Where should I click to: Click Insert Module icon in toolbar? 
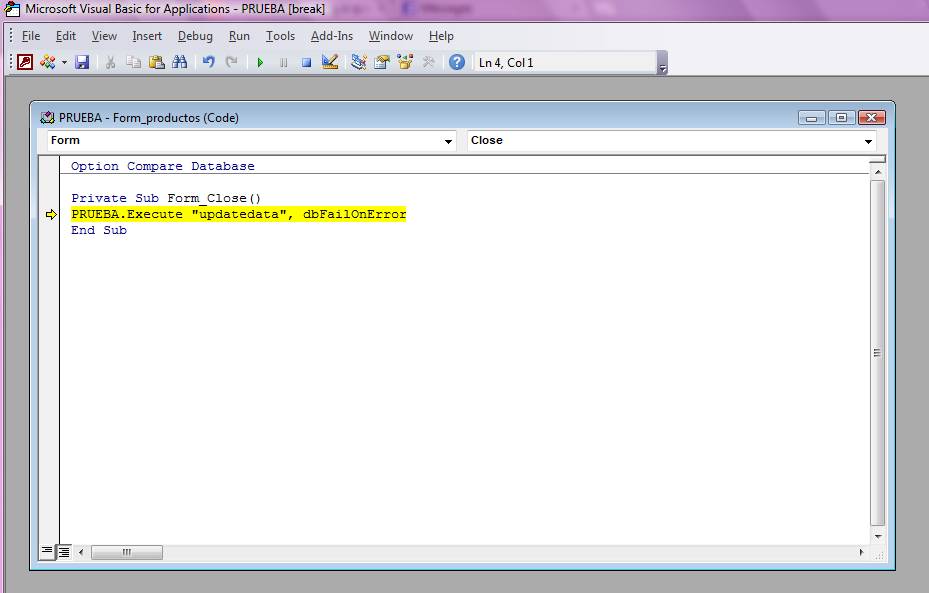click(x=47, y=62)
